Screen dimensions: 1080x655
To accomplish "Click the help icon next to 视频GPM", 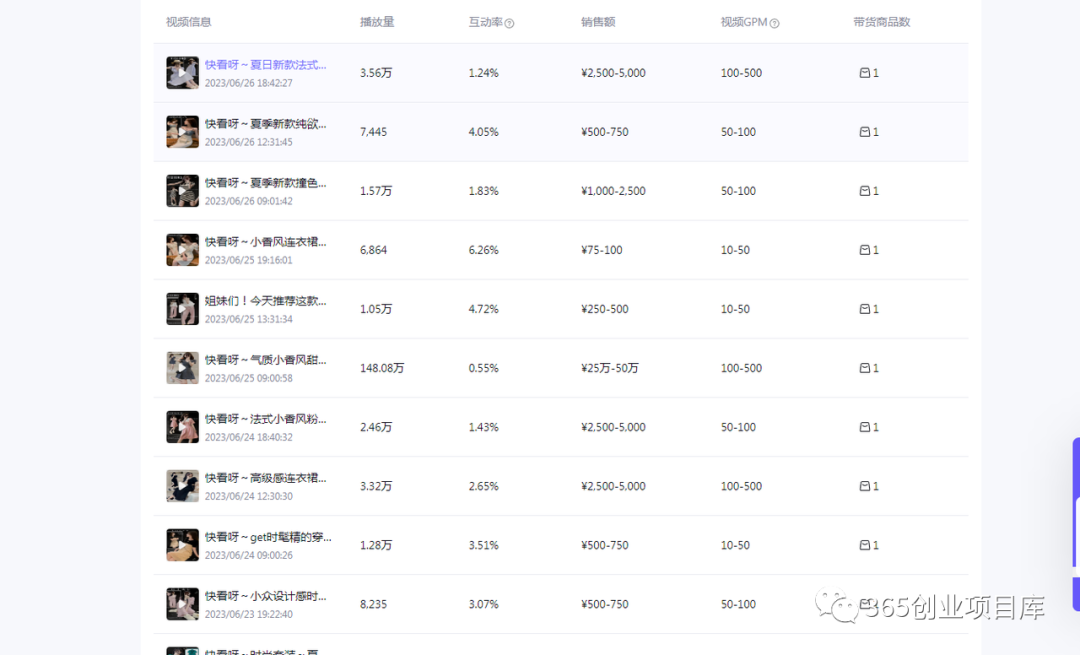I will coord(774,23).
